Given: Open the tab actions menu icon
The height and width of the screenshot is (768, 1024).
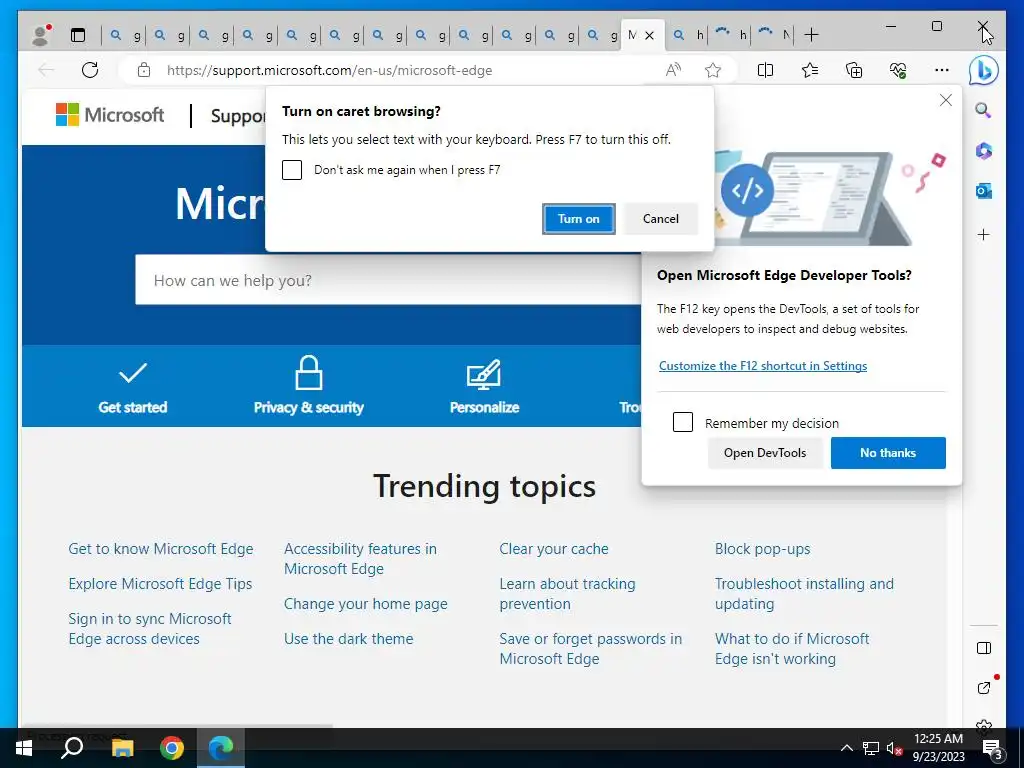Looking at the screenshot, I should pos(78,35).
